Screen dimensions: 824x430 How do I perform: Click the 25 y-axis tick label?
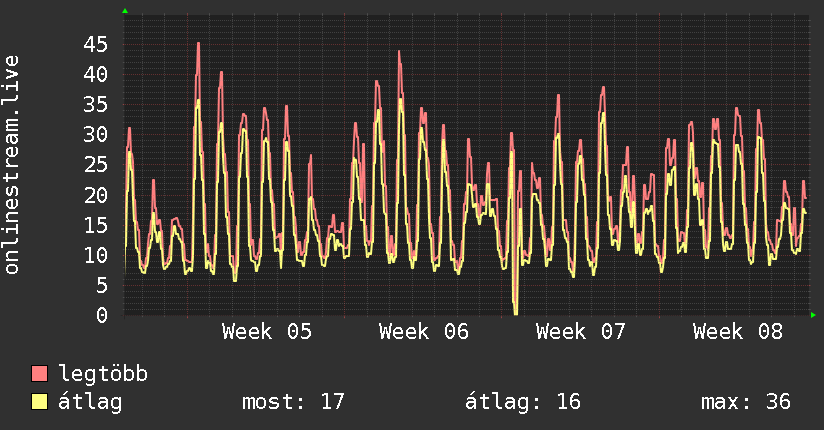[x=96, y=165]
